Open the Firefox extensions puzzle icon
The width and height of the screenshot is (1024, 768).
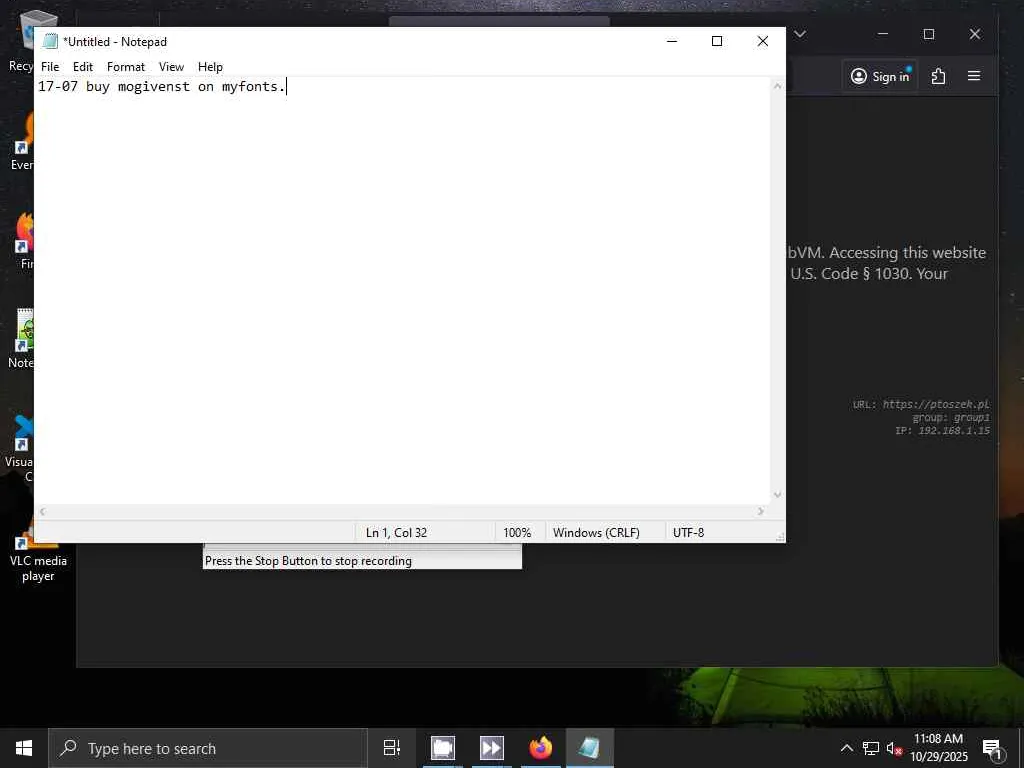pyautogui.click(x=938, y=76)
